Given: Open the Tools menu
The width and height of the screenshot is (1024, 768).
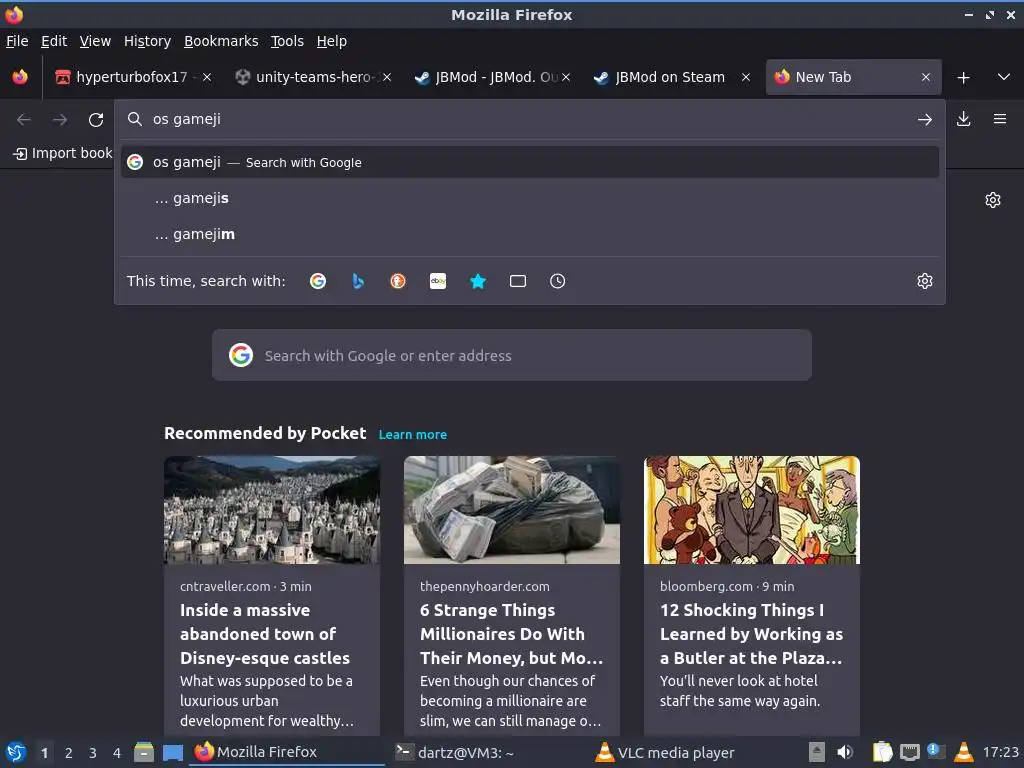Looking at the screenshot, I should click(x=287, y=41).
